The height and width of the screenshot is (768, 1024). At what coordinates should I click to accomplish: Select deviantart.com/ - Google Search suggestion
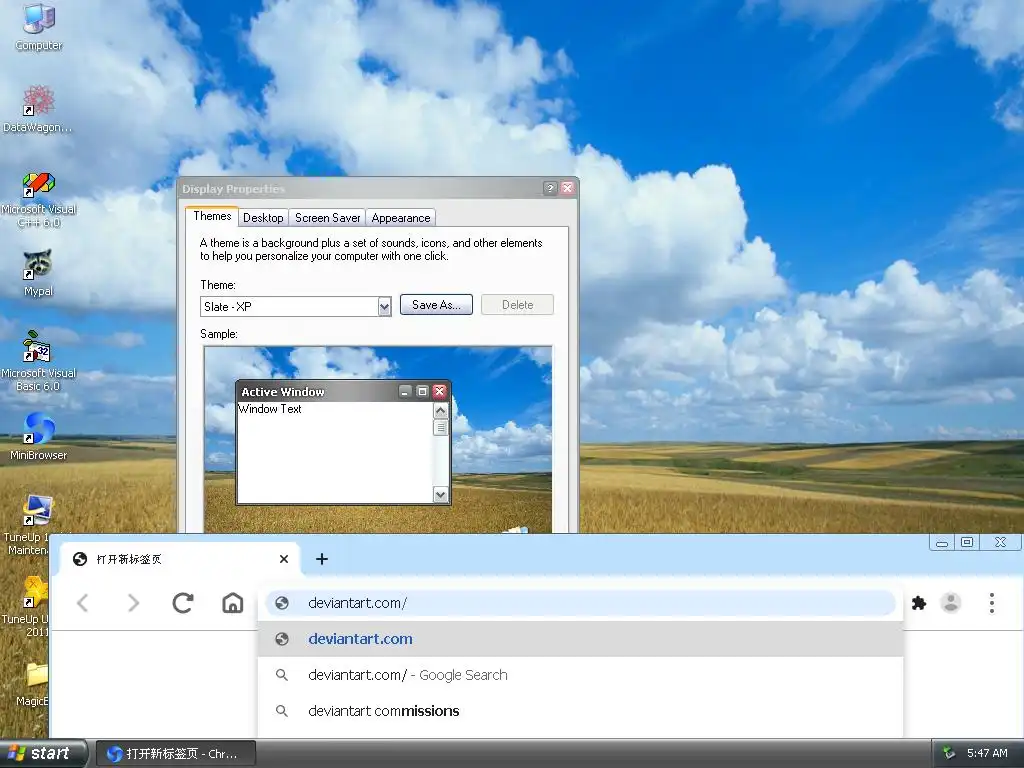point(580,675)
